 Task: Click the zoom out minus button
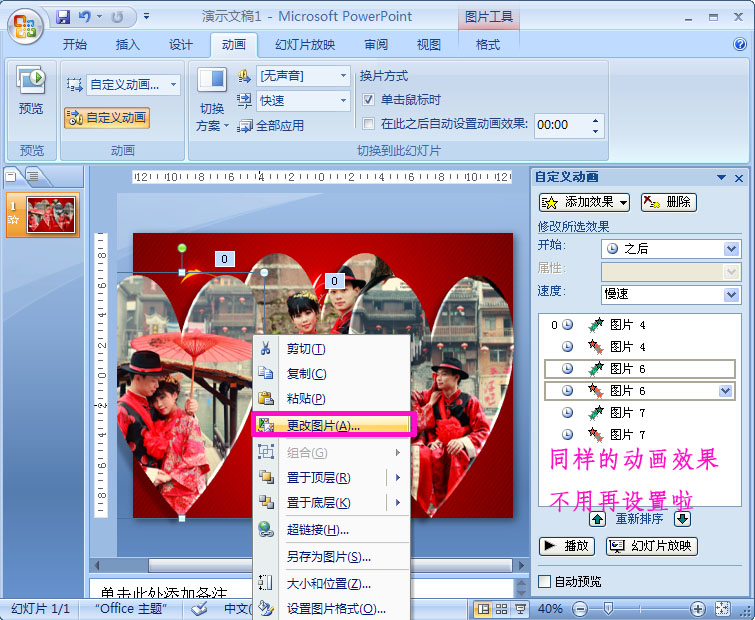pos(580,609)
